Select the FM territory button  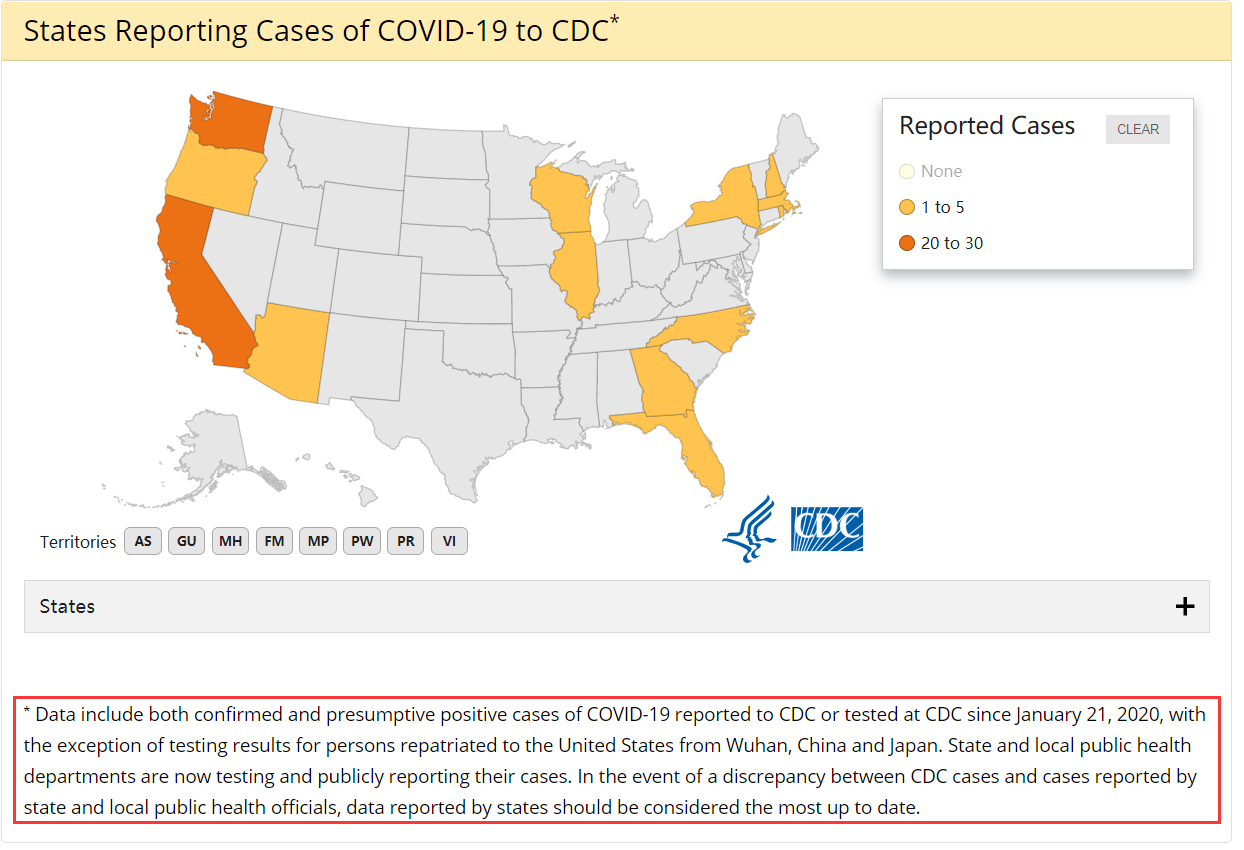(275, 541)
